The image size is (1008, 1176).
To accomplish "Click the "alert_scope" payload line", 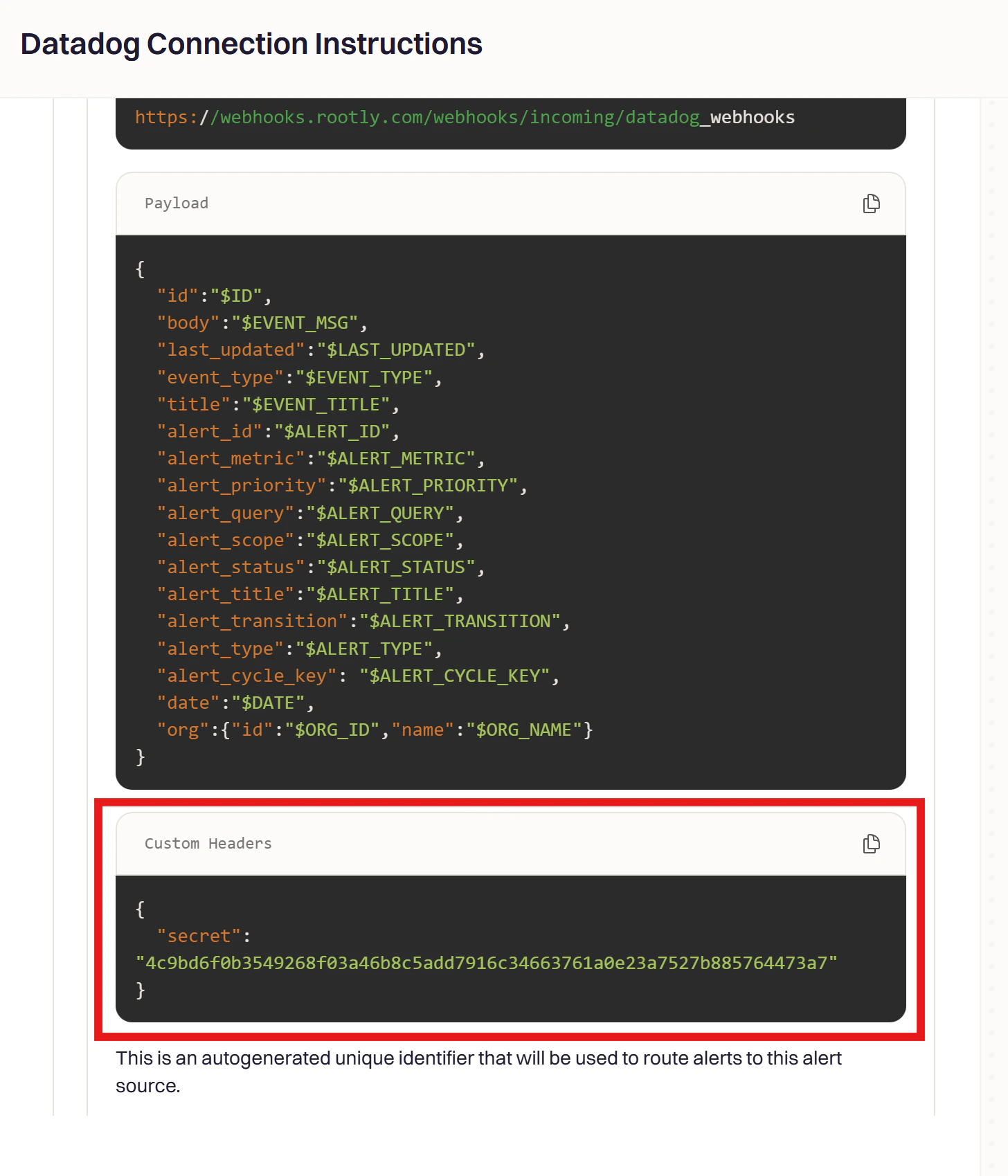I will tap(310, 540).
